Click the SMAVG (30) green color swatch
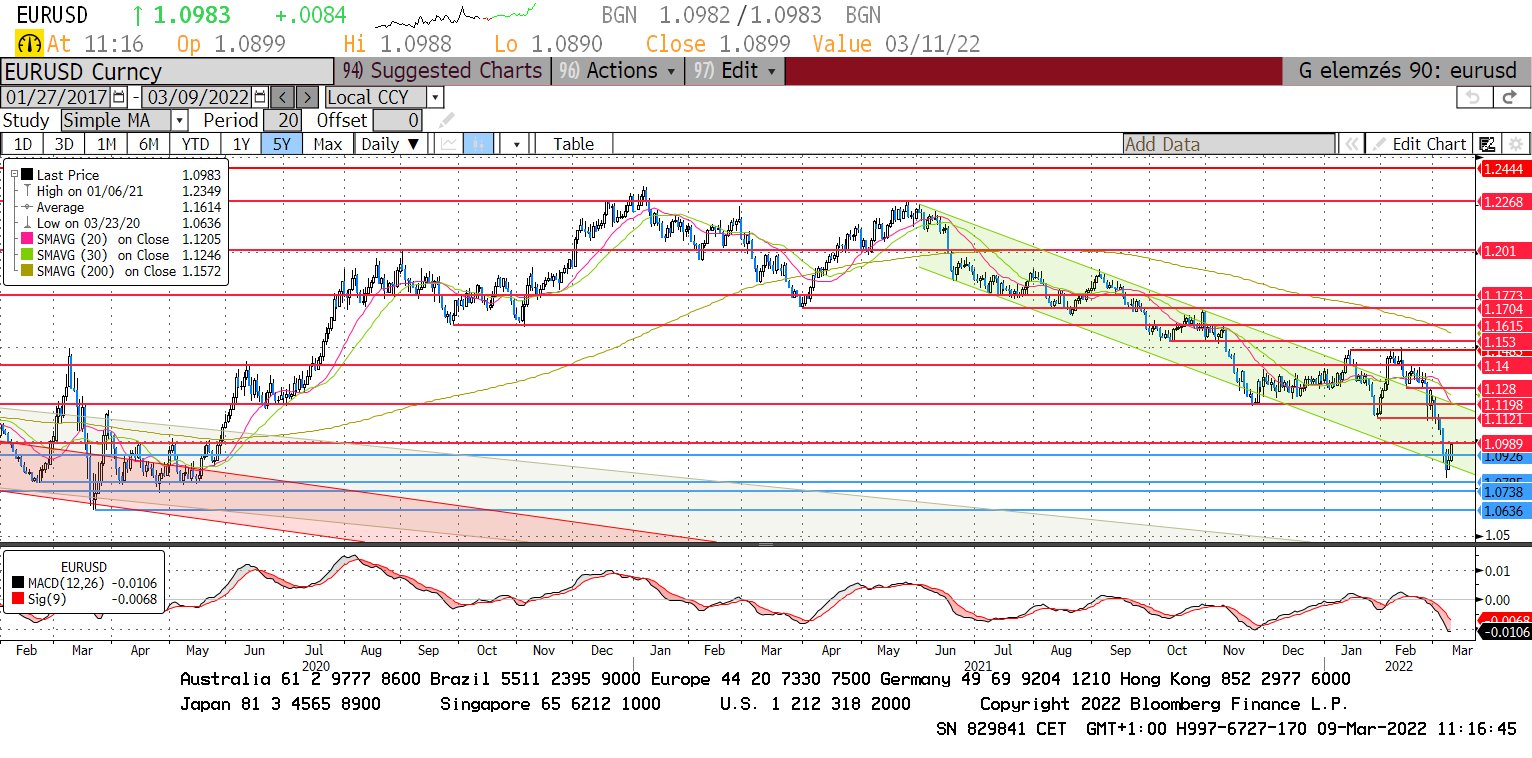 tap(27, 255)
